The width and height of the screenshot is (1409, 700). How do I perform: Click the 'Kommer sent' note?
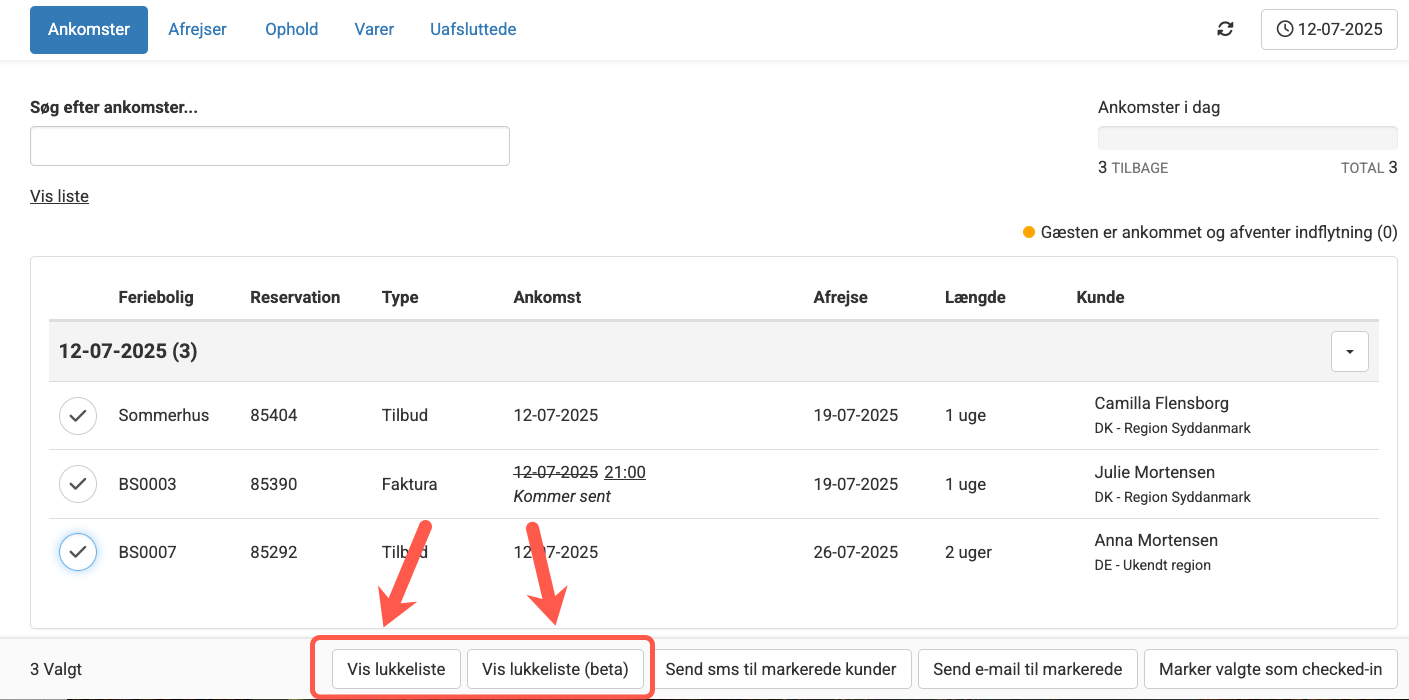point(562,496)
